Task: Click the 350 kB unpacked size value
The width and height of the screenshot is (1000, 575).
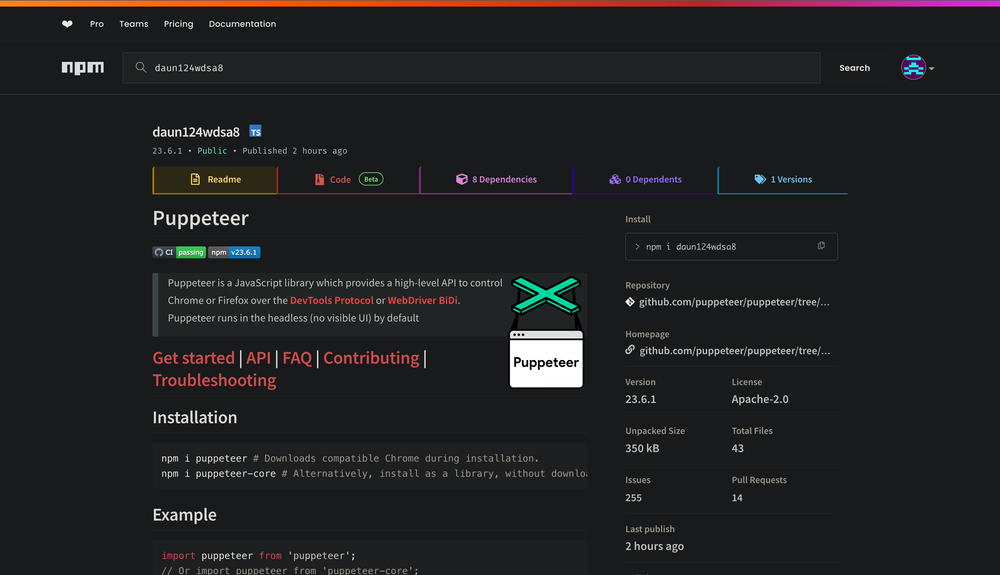Action: click(x=642, y=448)
